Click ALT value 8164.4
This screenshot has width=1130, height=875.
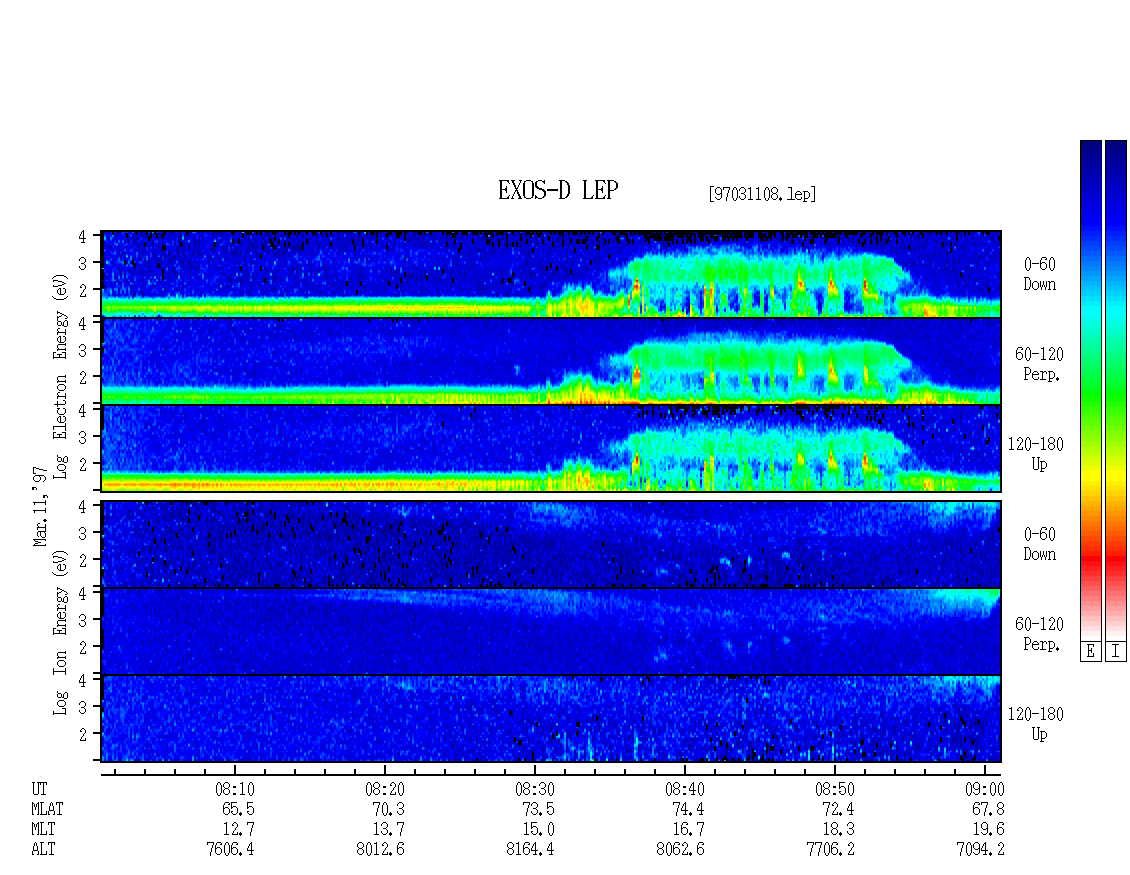pyautogui.click(x=530, y=850)
